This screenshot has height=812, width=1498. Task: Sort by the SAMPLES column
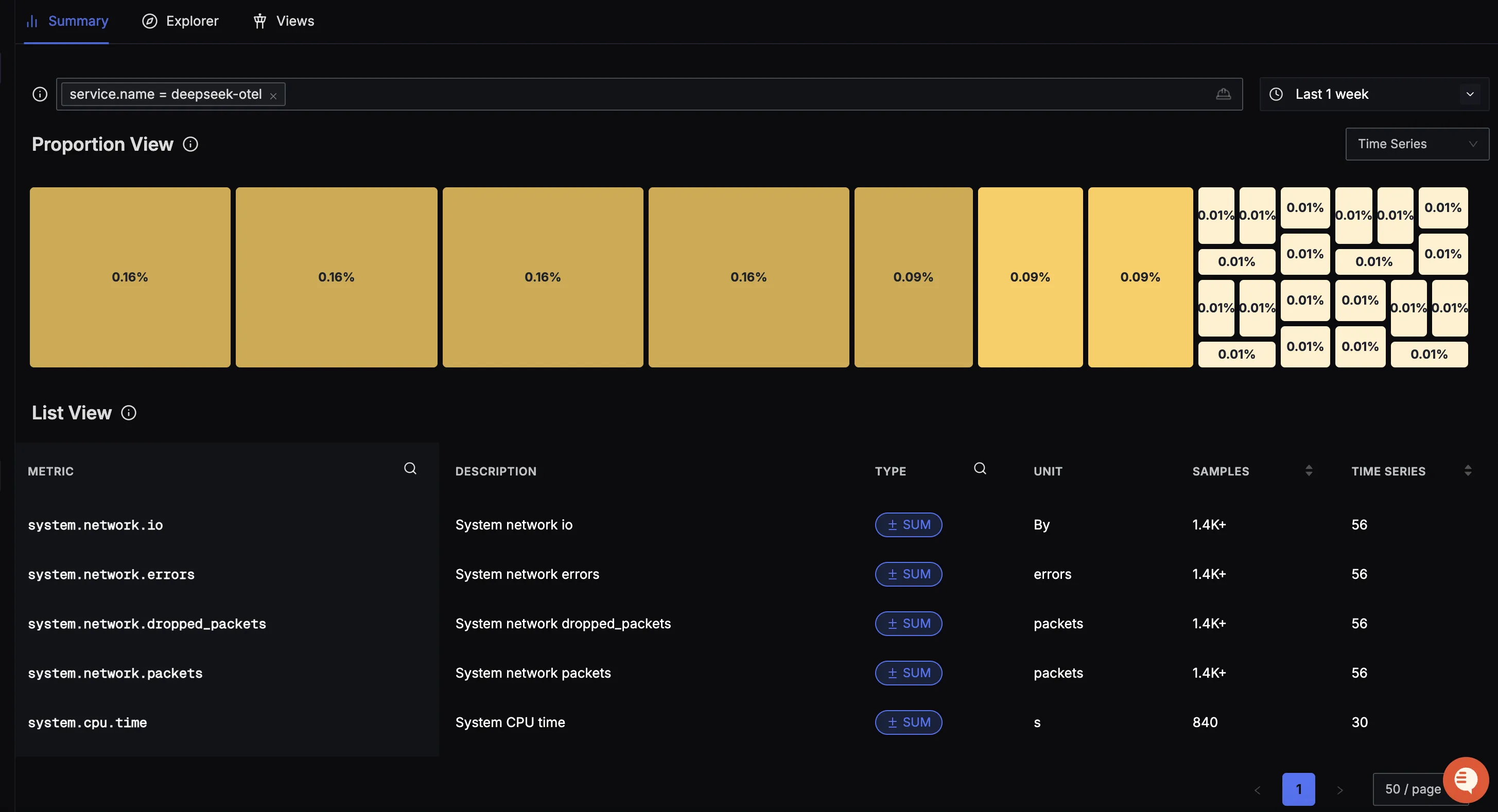1309,471
